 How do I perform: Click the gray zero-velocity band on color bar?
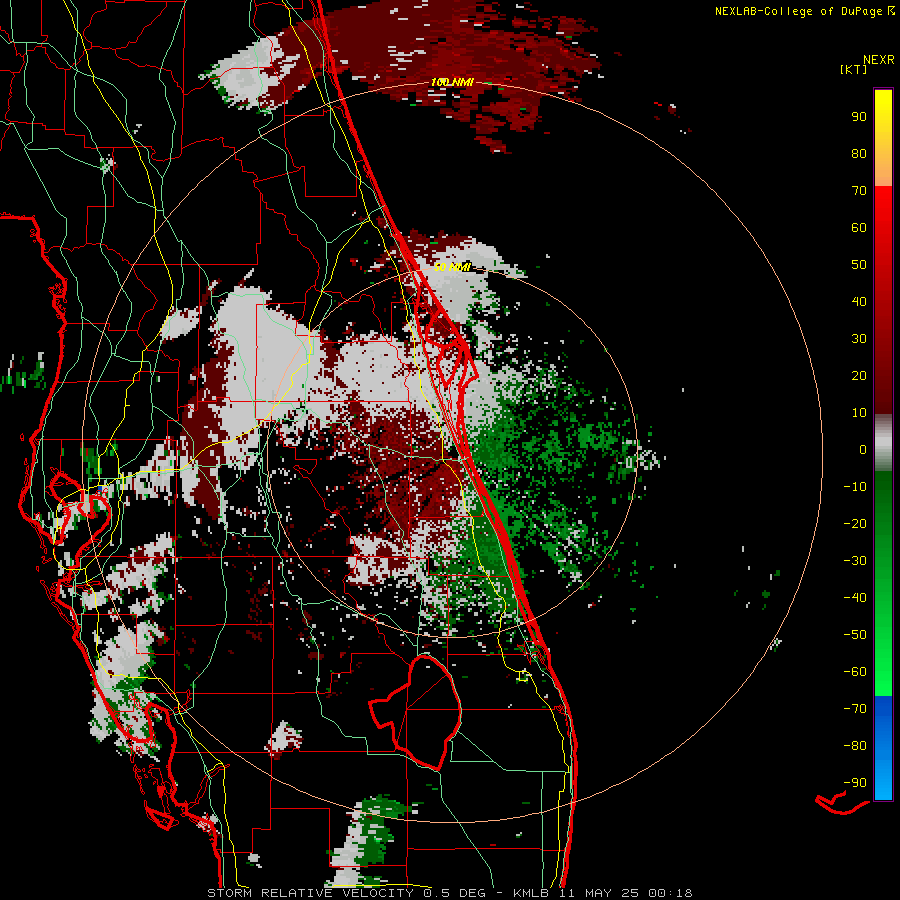coord(883,443)
